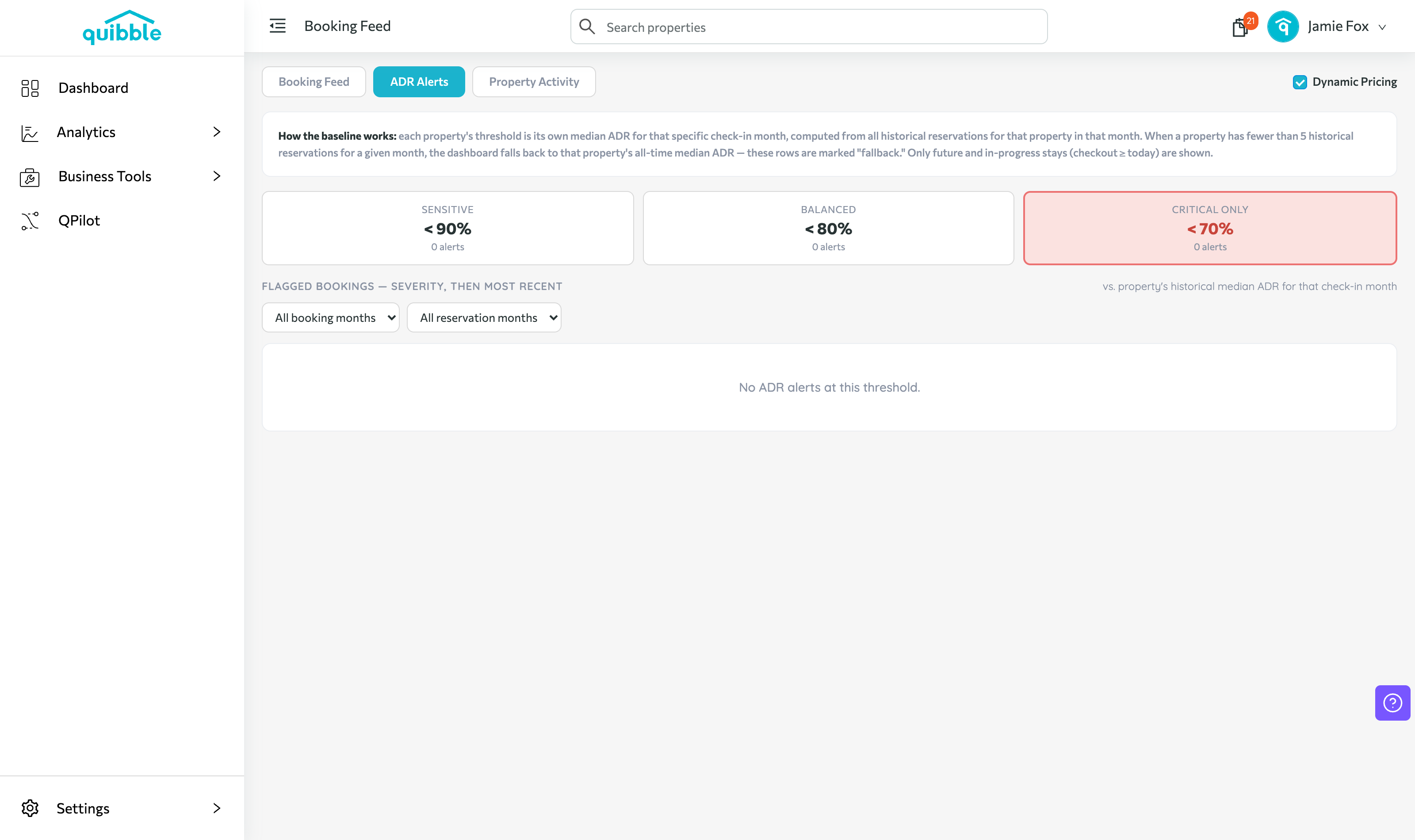Click the Dynamic Pricing label
The height and width of the screenshot is (840, 1415).
coord(1354,81)
